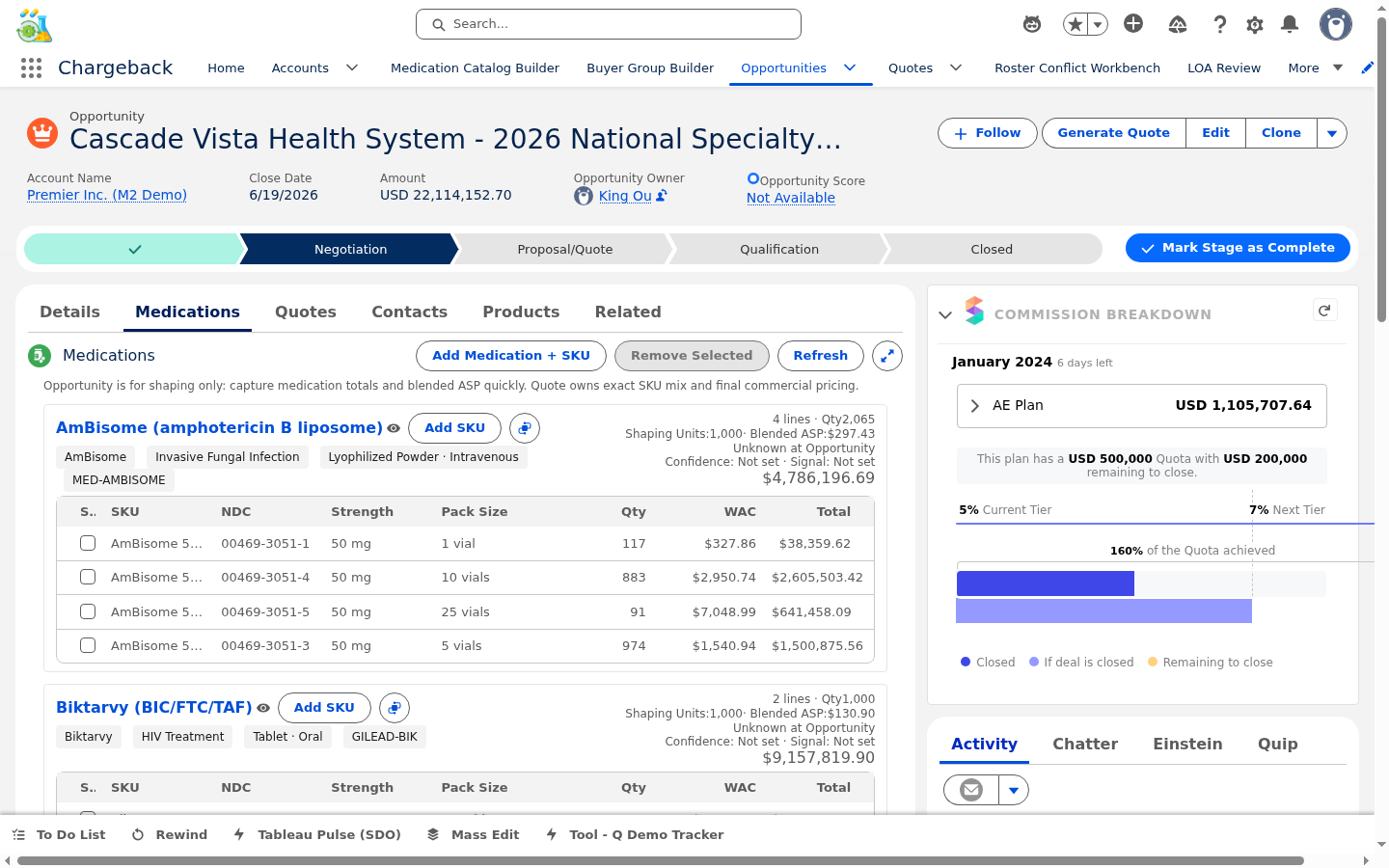Click Add Medication + SKU button
This screenshot has width=1389, height=868.
point(511,356)
